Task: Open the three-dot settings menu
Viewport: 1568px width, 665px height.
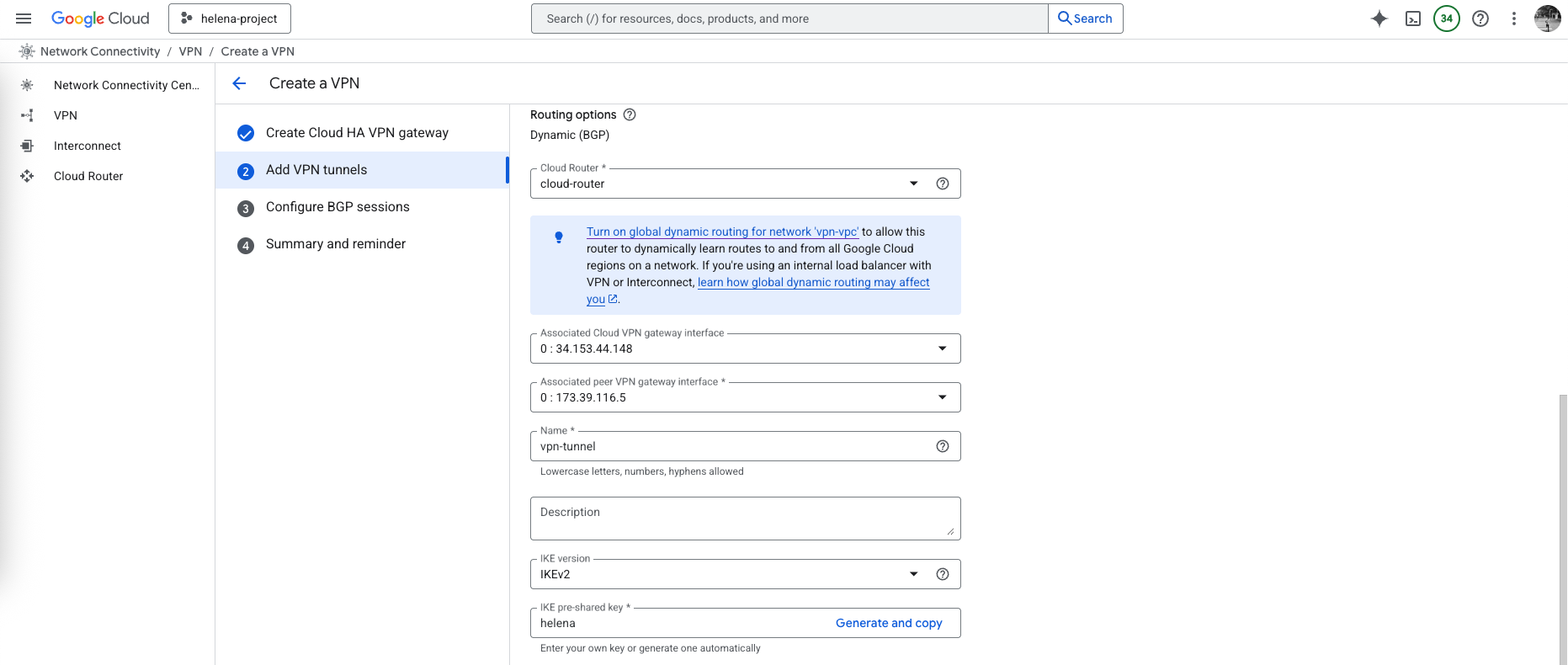Action: coord(1513,19)
